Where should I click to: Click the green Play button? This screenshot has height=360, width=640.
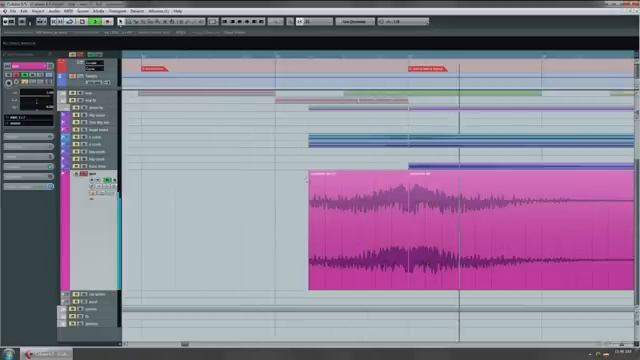[x=95, y=22]
